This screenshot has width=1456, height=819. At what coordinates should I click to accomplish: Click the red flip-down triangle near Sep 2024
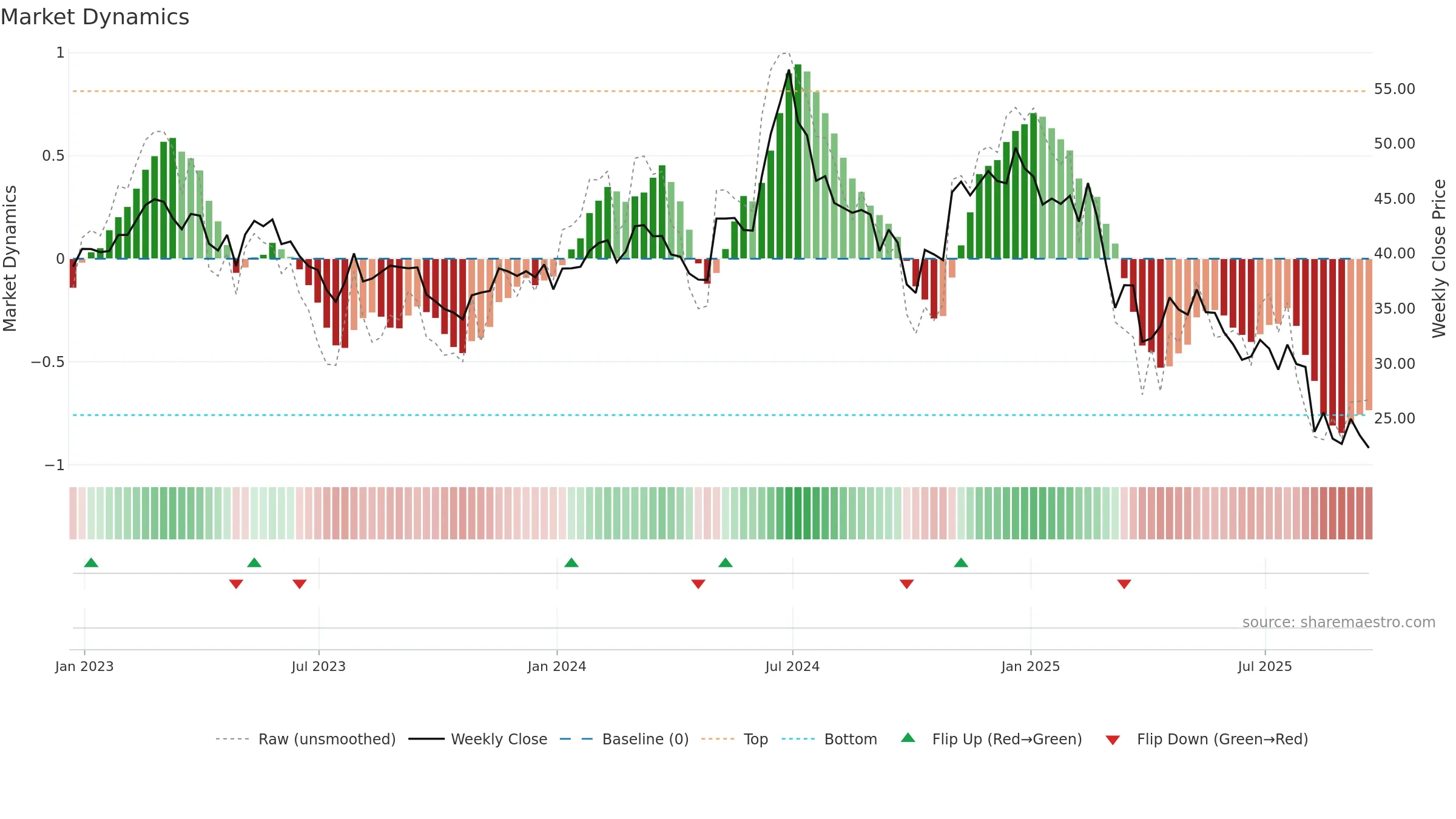click(x=907, y=584)
